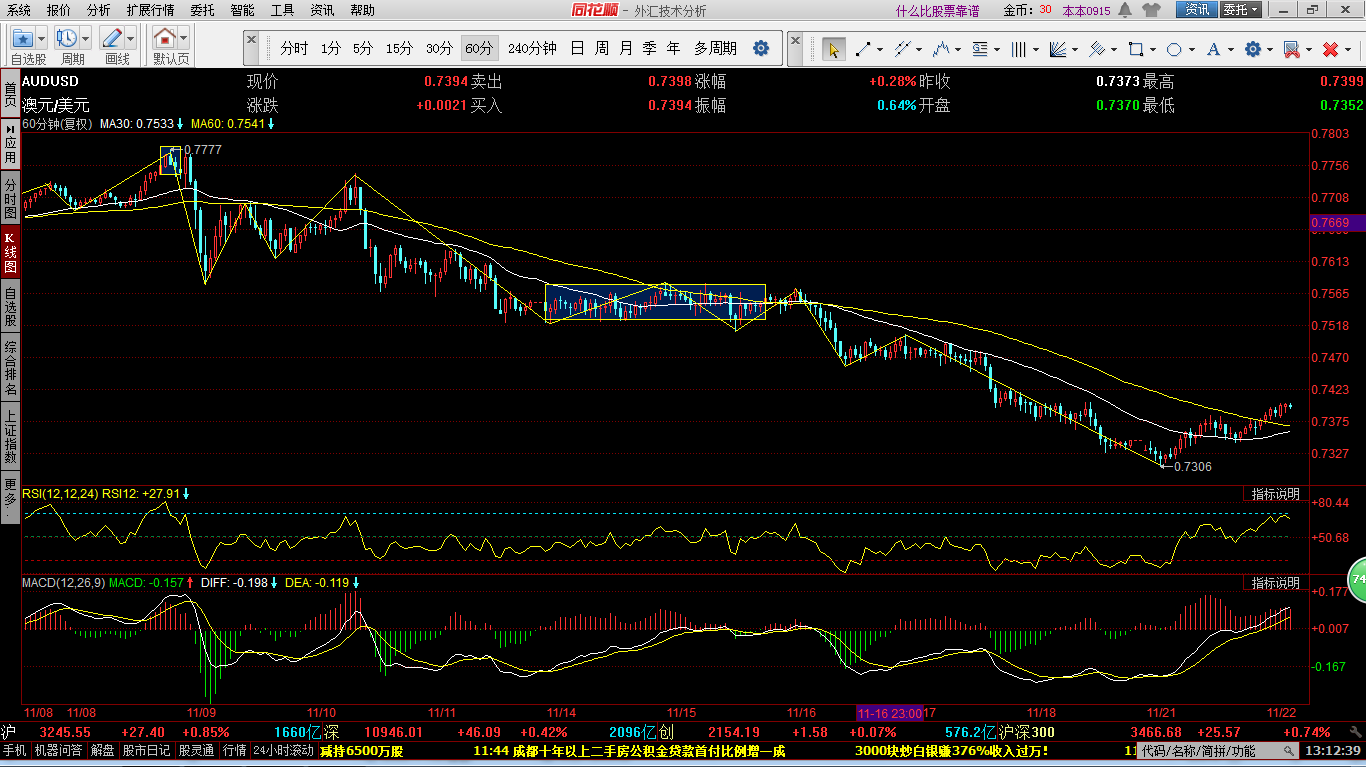The image size is (1366, 767).
Task: Open the 分析 menu
Action: coord(99,10)
